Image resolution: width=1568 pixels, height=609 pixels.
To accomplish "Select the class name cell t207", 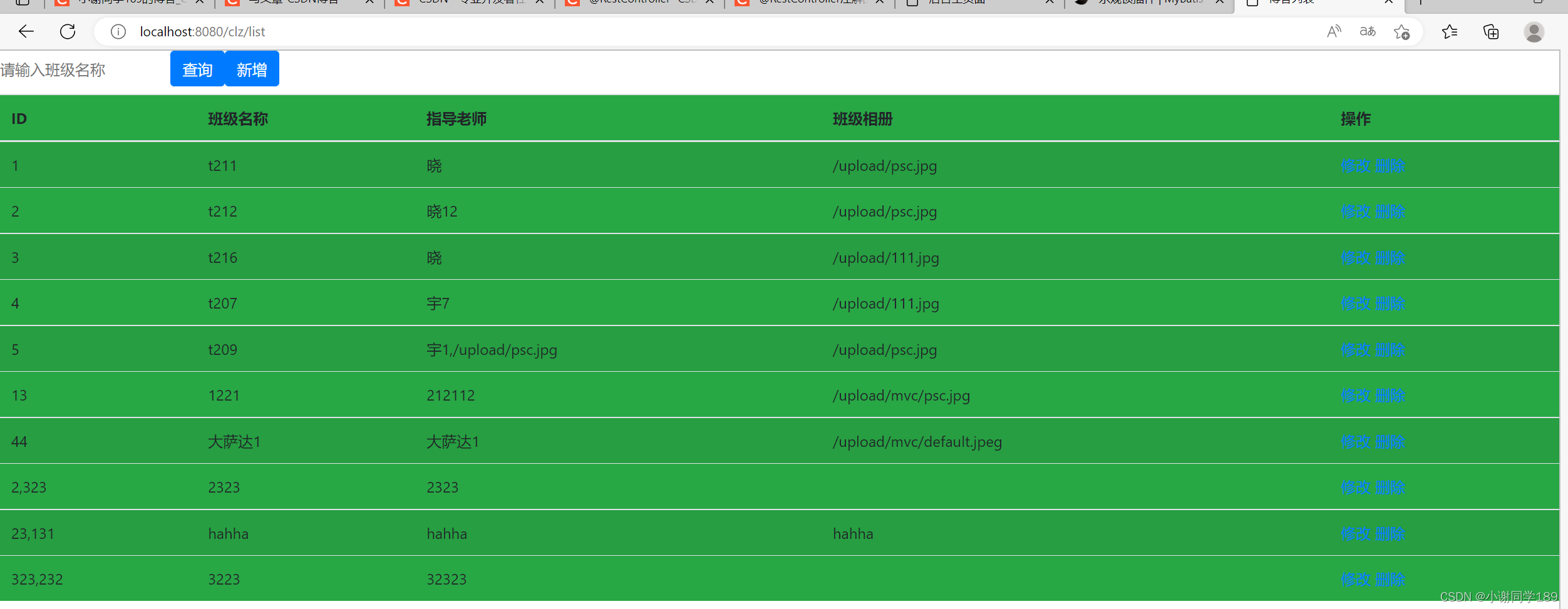I will (222, 304).
